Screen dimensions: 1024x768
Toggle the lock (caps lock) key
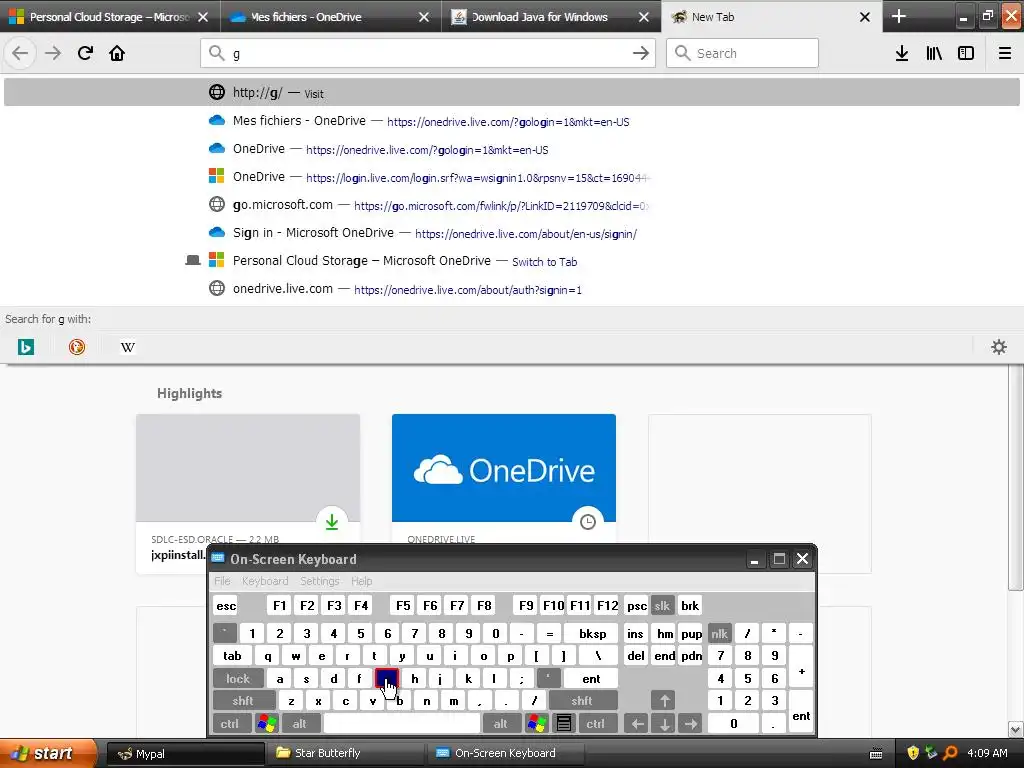click(238, 679)
